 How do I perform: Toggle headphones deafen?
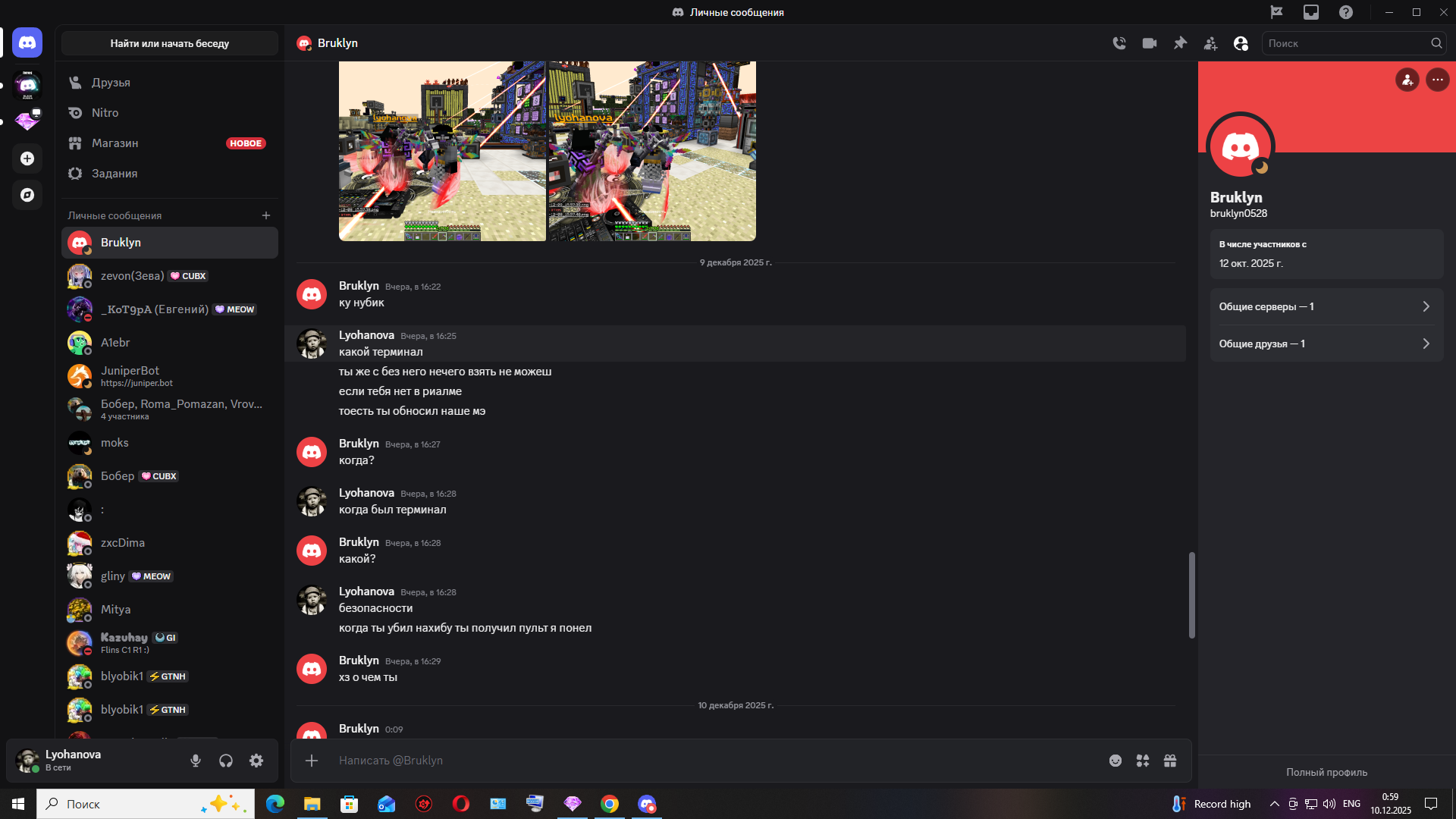pos(226,761)
